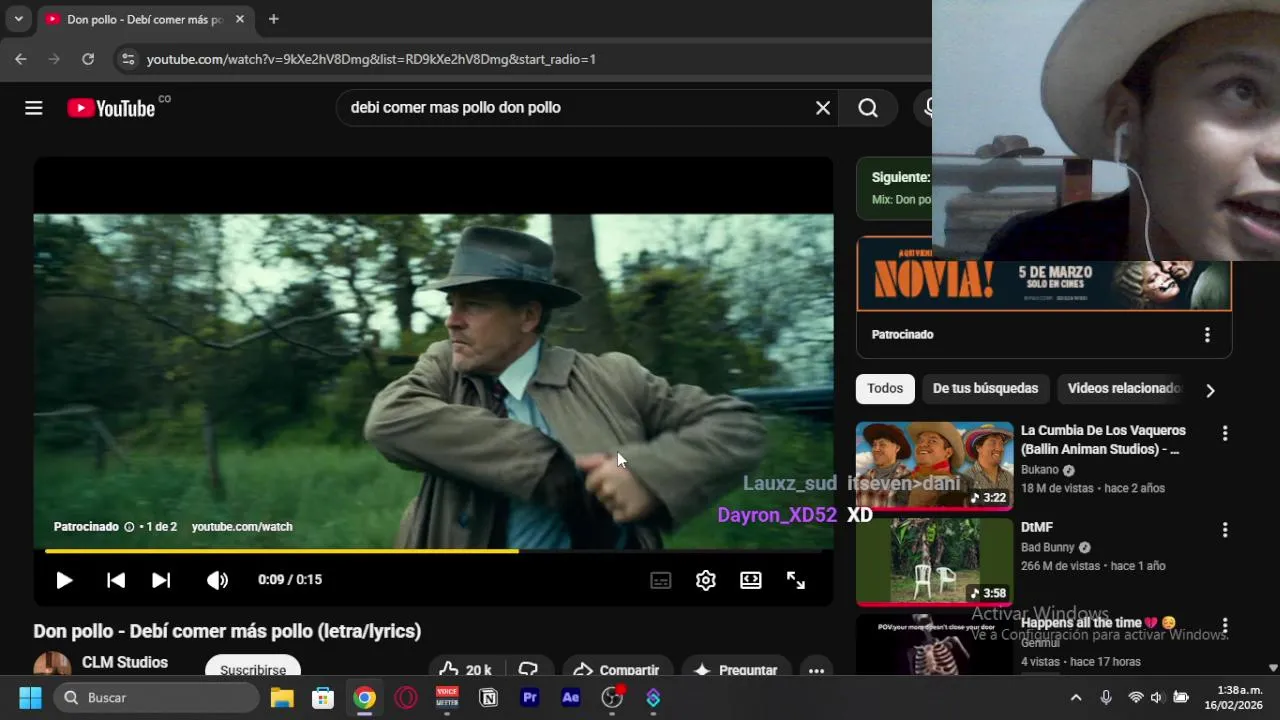Screen dimensions: 1280x720
Task: Select the Don pollo browser tab
Action: tap(144, 19)
